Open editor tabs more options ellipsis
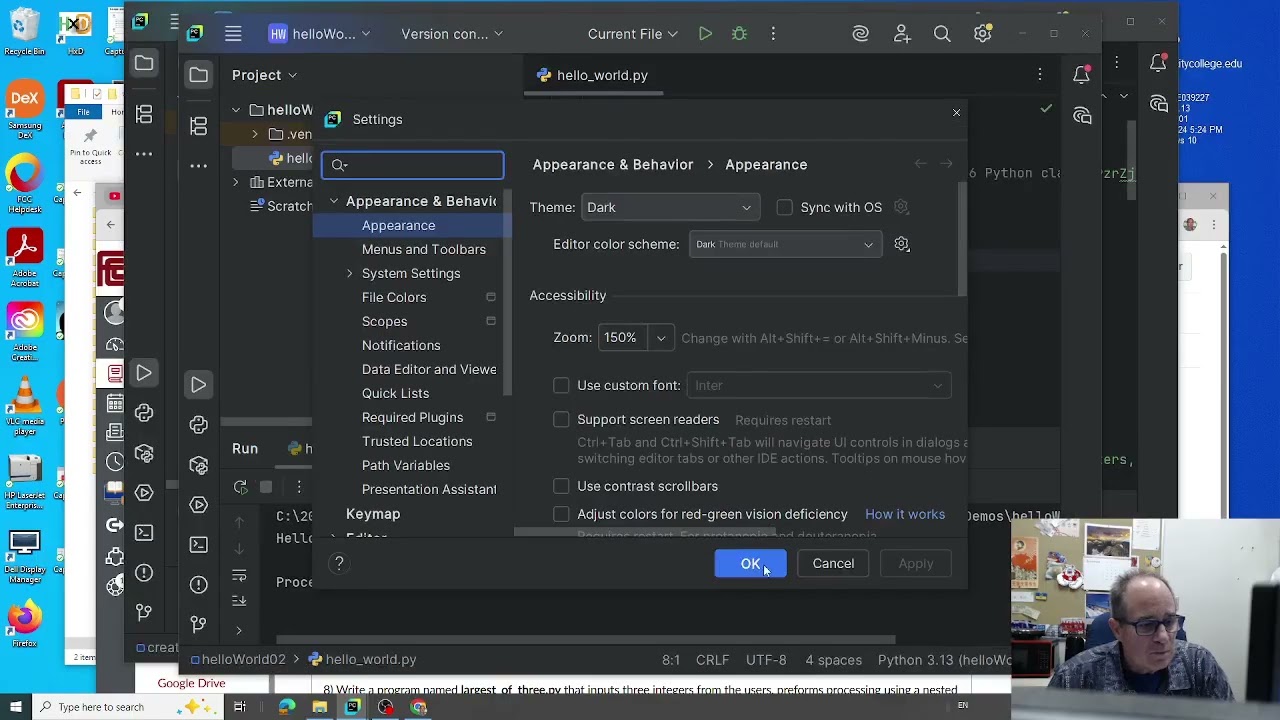 coord(1040,75)
